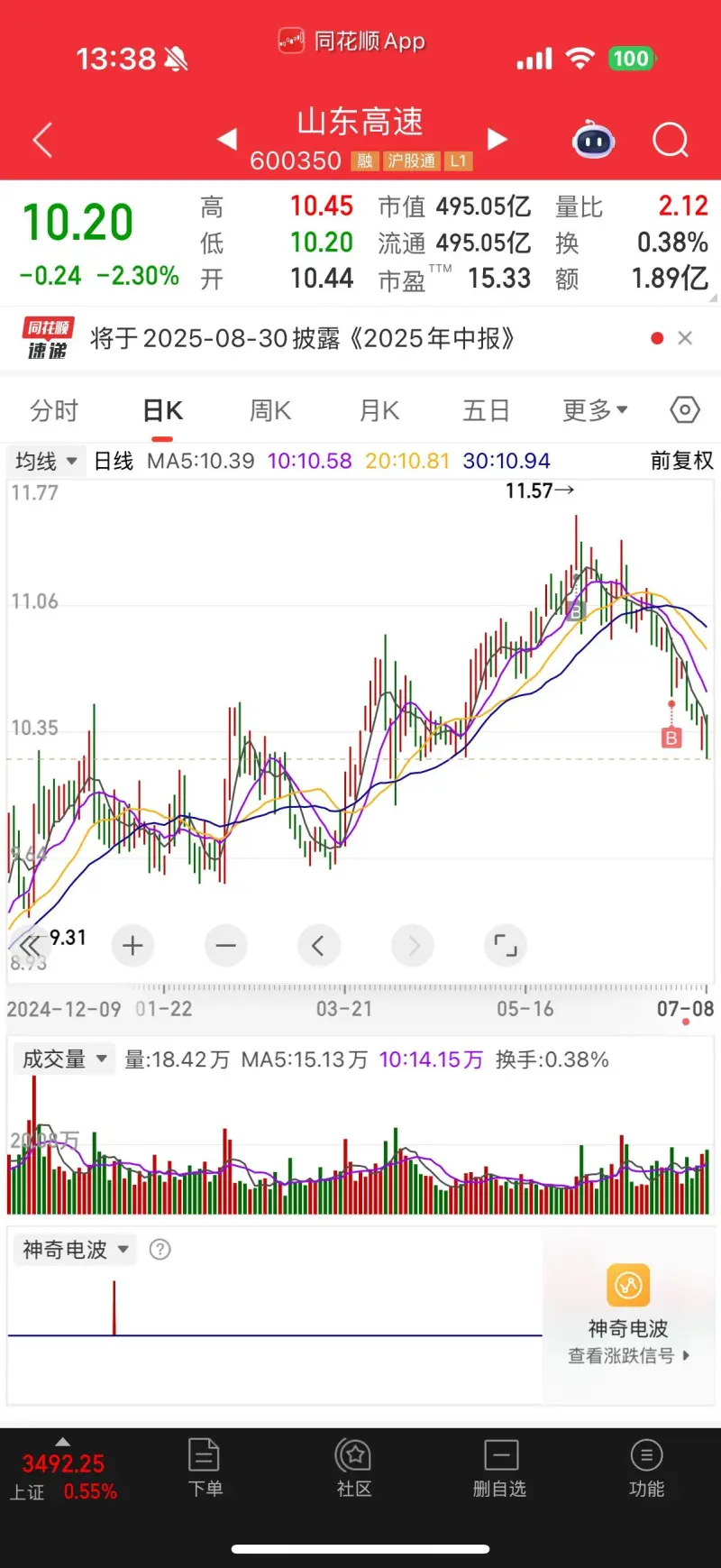
Task: Open the 更多 period dropdown
Action: (x=595, y=410)
